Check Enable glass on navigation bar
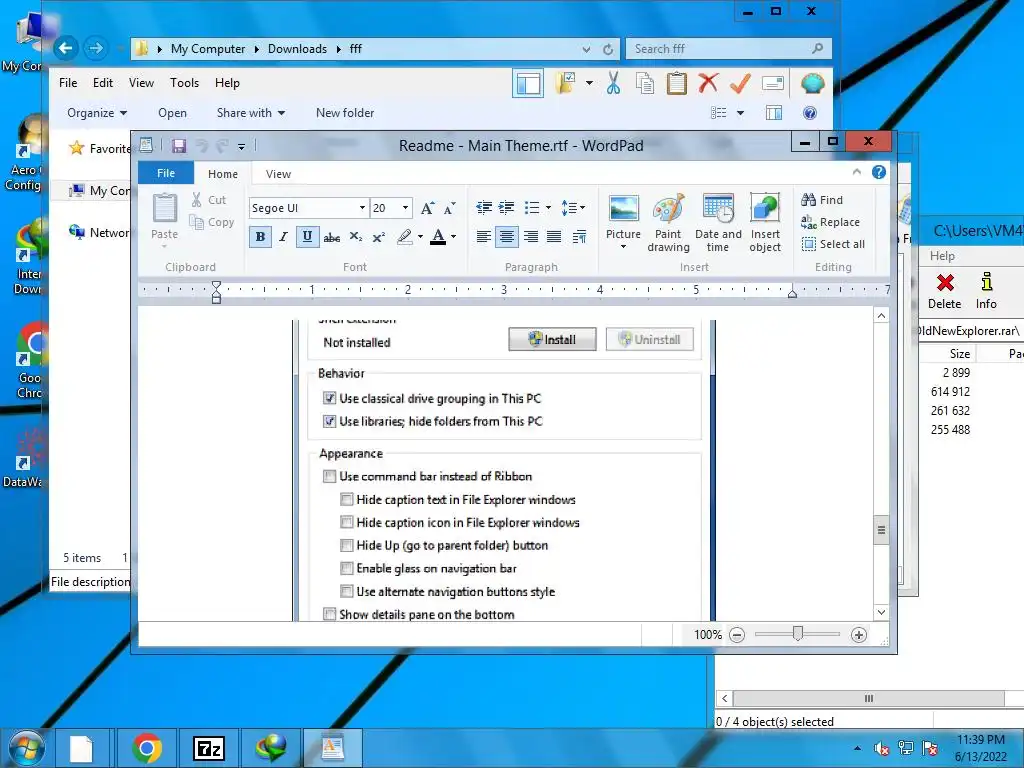The image size is (1024, 768). point(347,568)
